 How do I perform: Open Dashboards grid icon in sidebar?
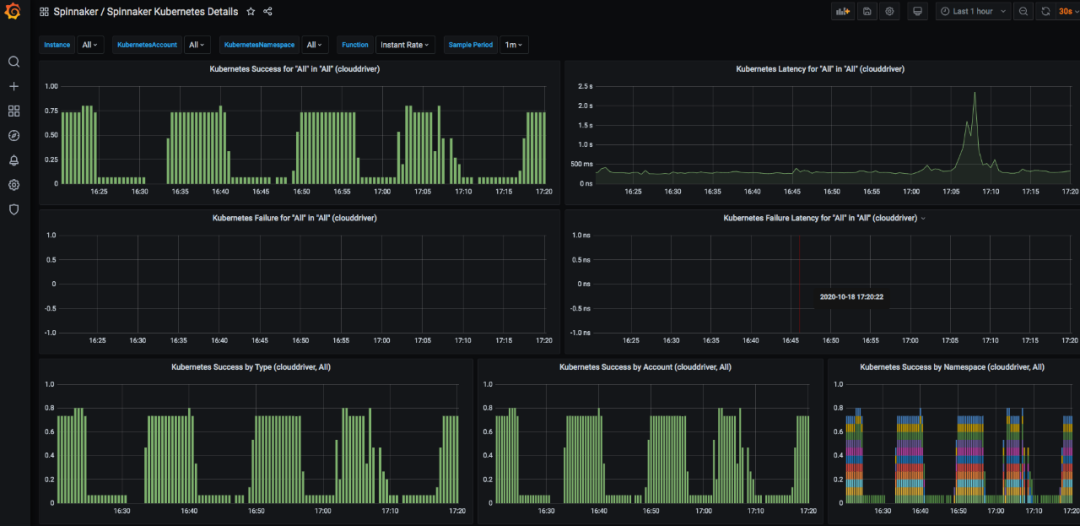(14, 111)
